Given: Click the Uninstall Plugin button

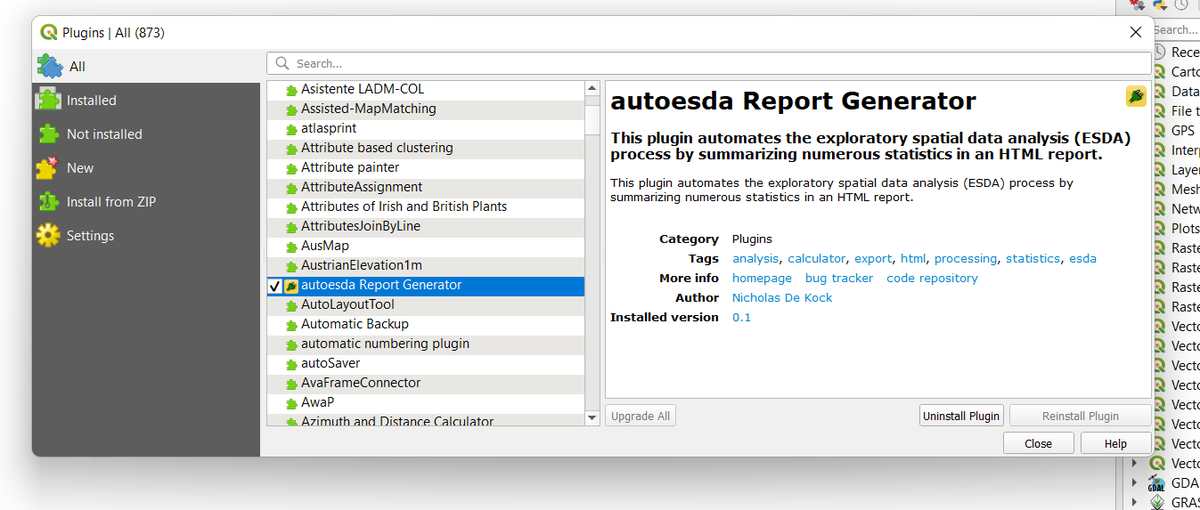Looking at the screenshot, I should click(x=961, y=416).
